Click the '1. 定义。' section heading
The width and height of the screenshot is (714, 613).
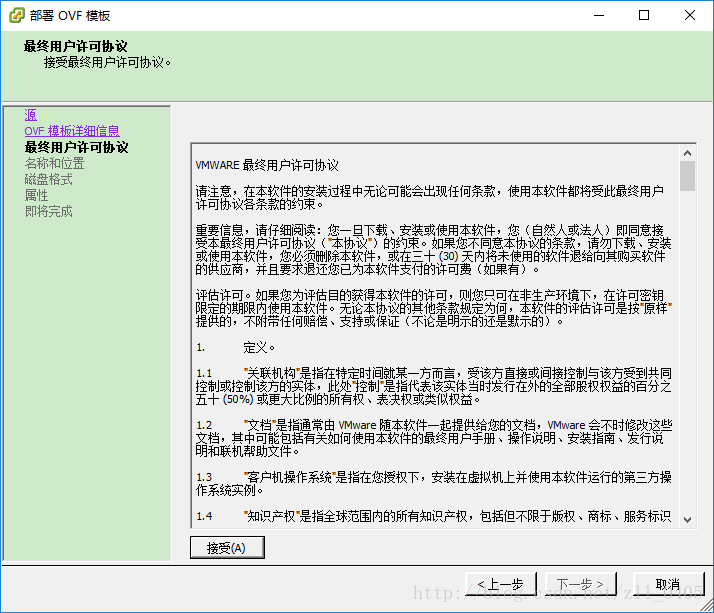(x=235, y=348)
